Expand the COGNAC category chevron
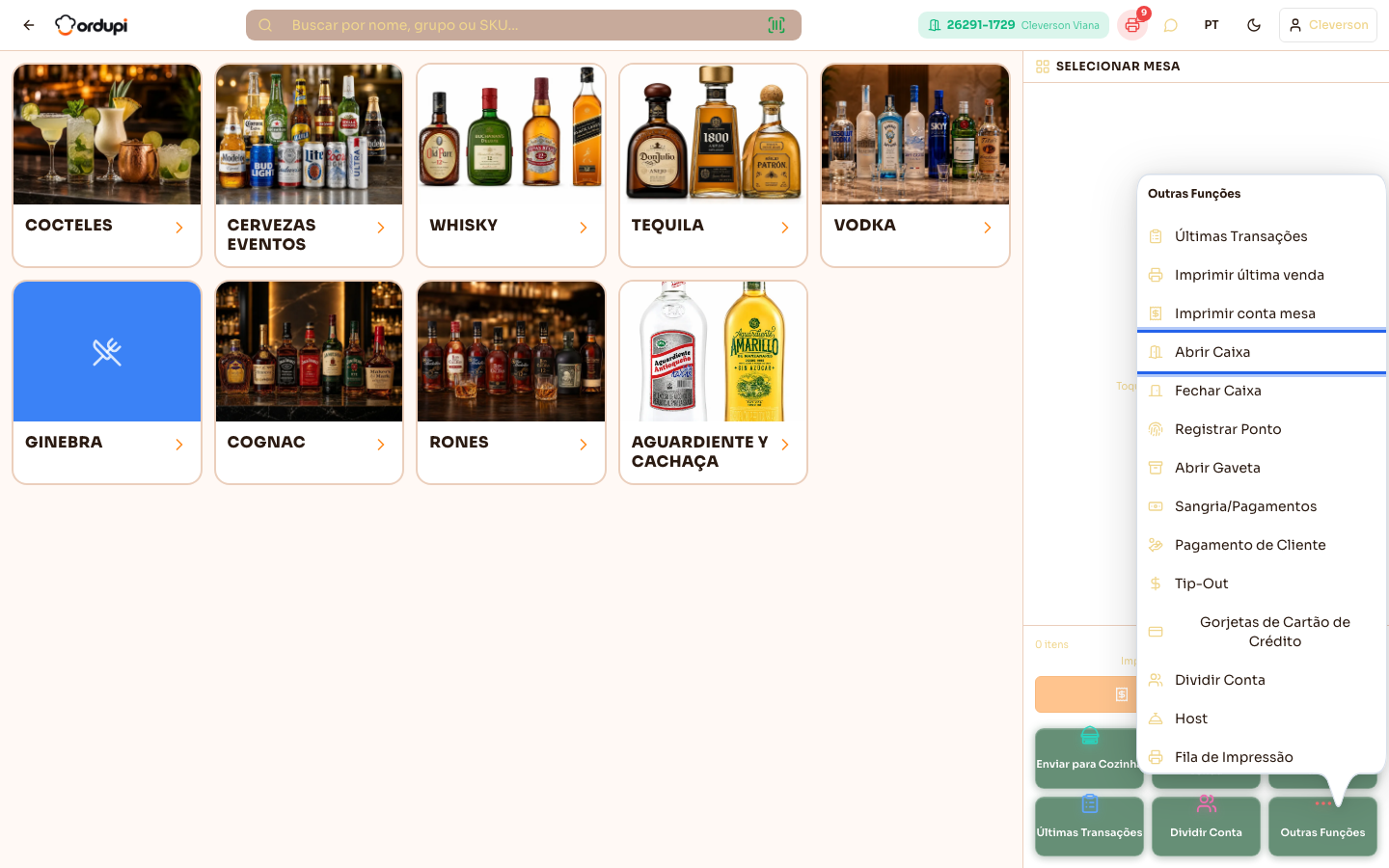 (381, 445)
